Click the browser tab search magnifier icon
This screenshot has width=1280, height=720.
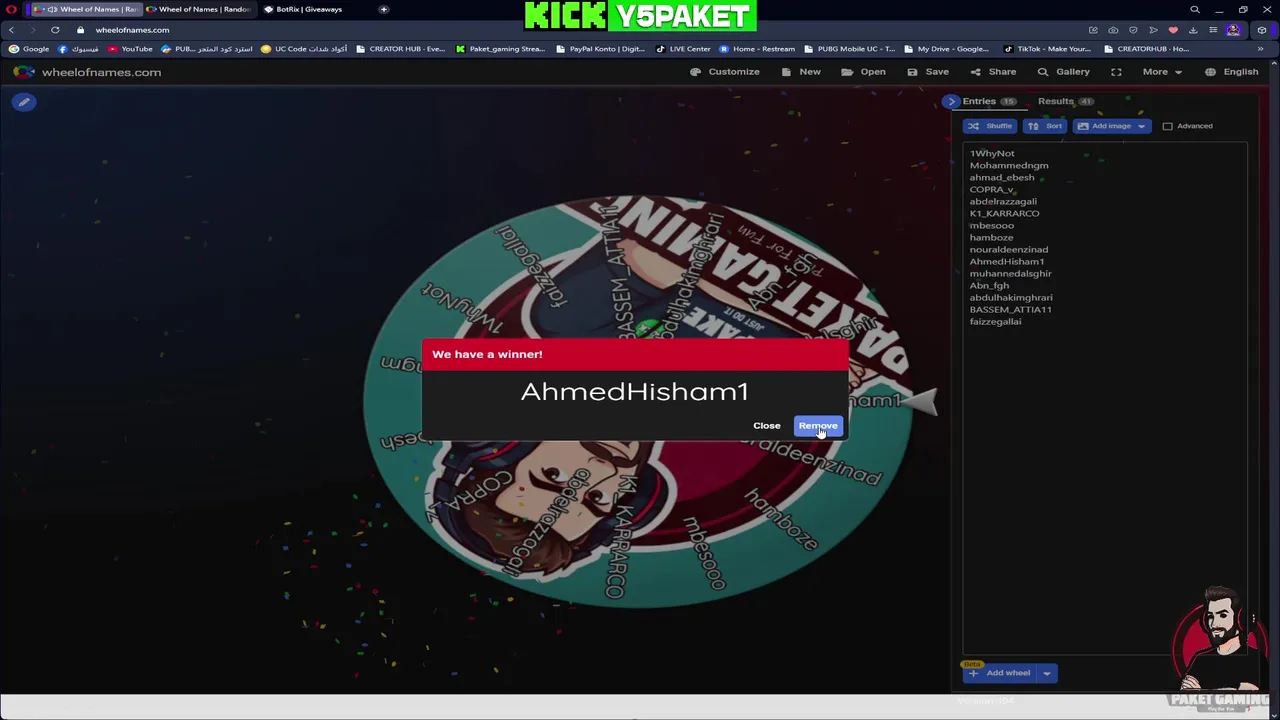(1195, 10)
